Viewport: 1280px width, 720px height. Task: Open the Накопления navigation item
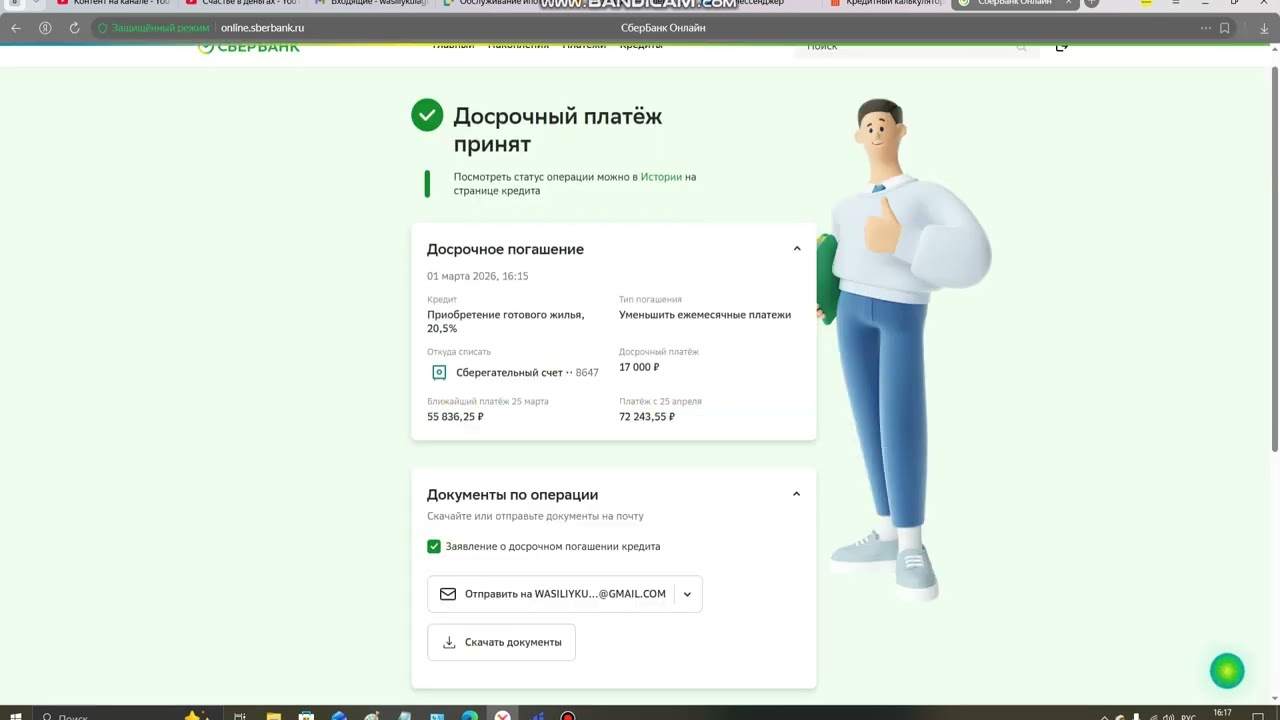[518, 45]
